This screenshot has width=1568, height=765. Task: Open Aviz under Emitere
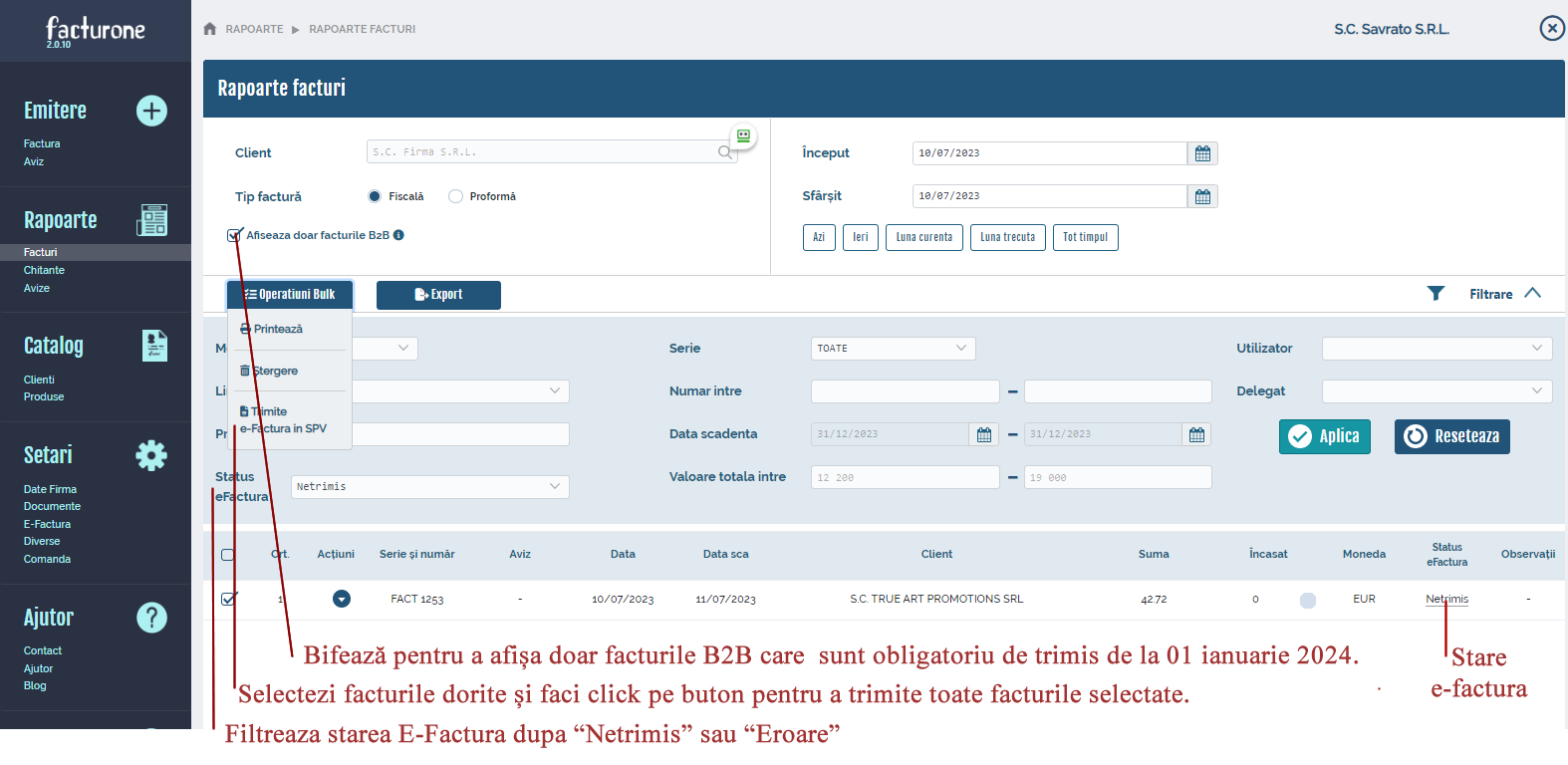pyautogui.click(x=34, y=161)
